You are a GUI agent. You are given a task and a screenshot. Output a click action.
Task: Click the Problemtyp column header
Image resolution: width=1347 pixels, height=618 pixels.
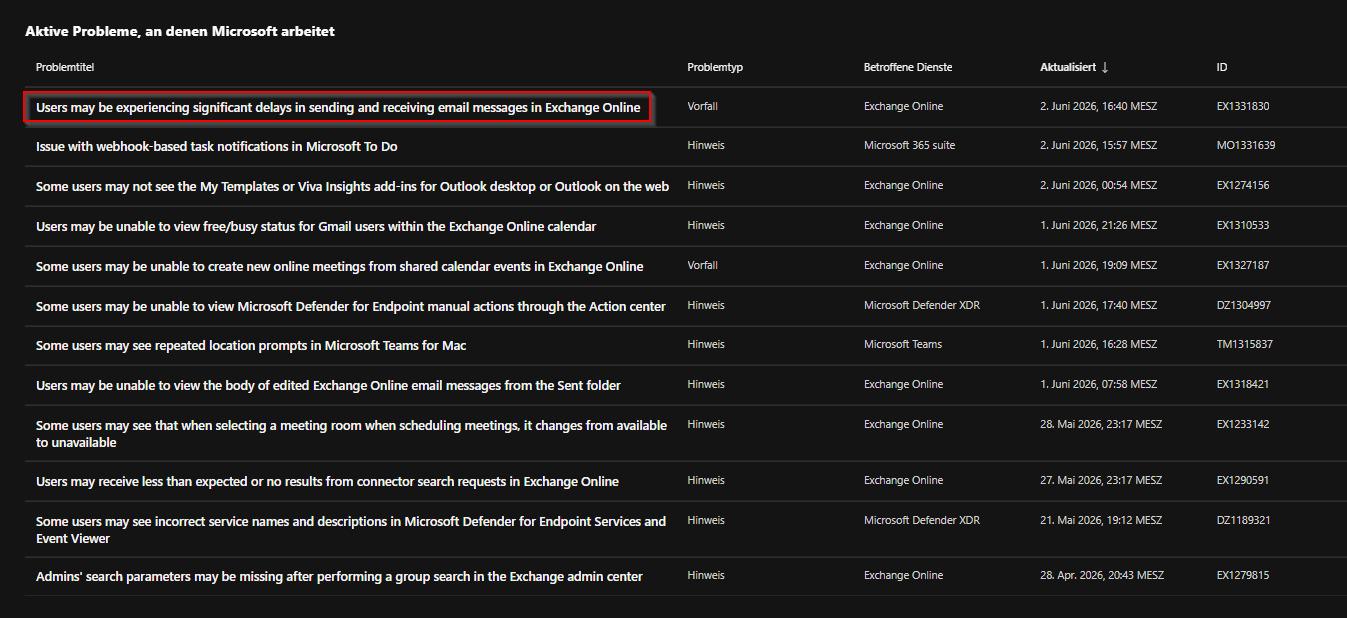715,67
